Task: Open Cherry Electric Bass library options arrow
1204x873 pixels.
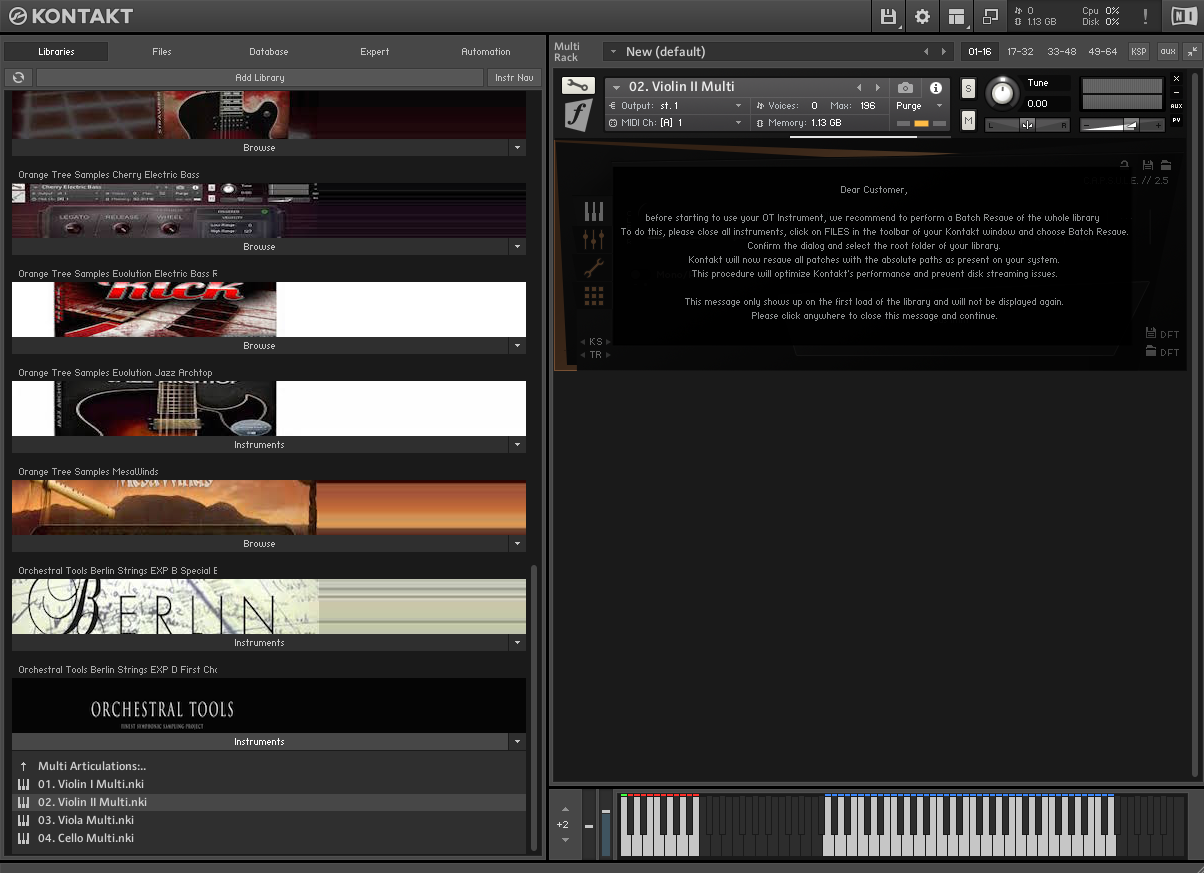Action: 517,246
